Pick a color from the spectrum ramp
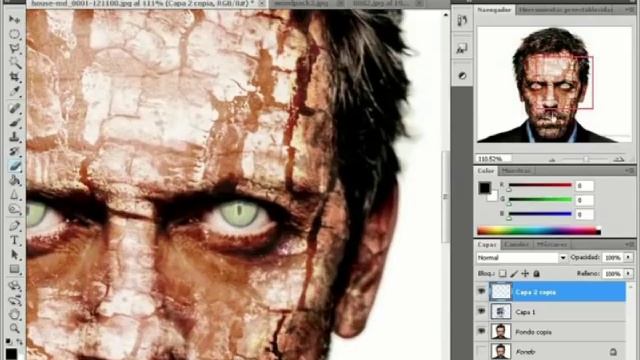The height and width of the screenshot is (360, 640). pos(539,231)
